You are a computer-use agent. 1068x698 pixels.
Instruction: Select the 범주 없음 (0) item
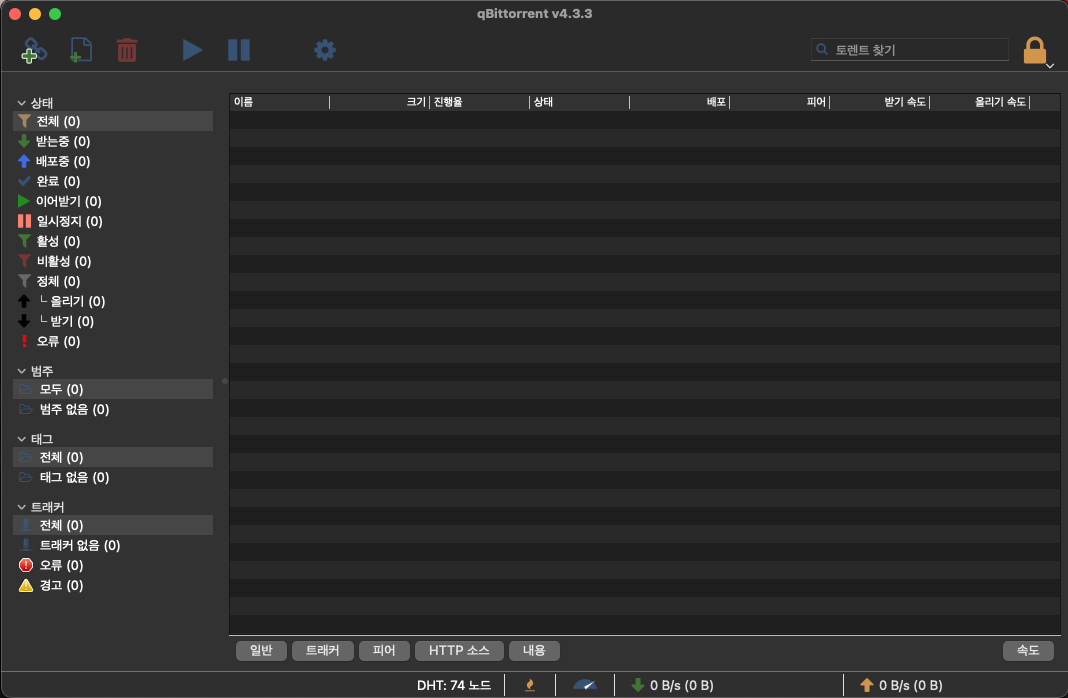tap(113, 409)
